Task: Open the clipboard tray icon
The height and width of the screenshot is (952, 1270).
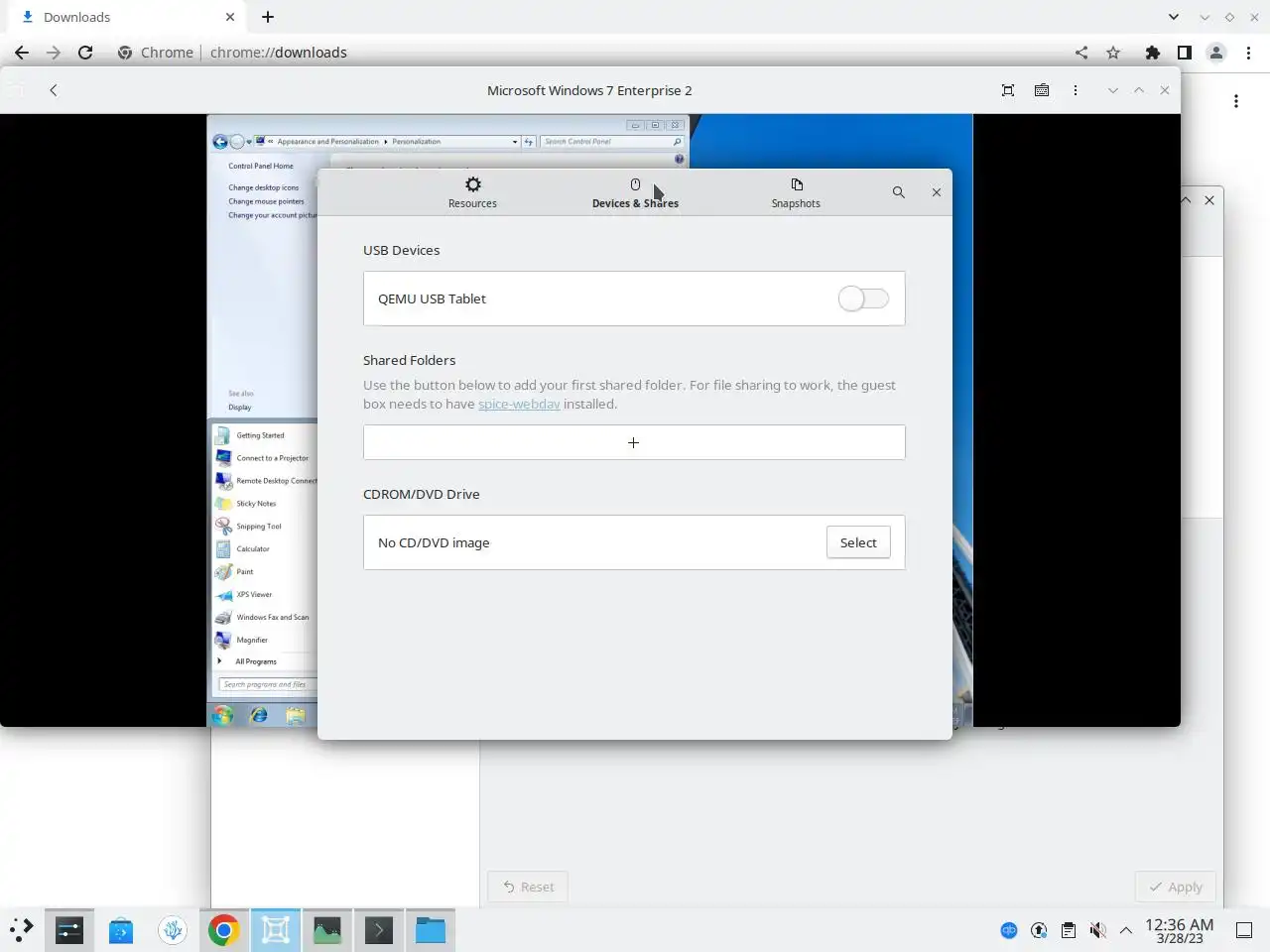Action: tap(1069, 930)
